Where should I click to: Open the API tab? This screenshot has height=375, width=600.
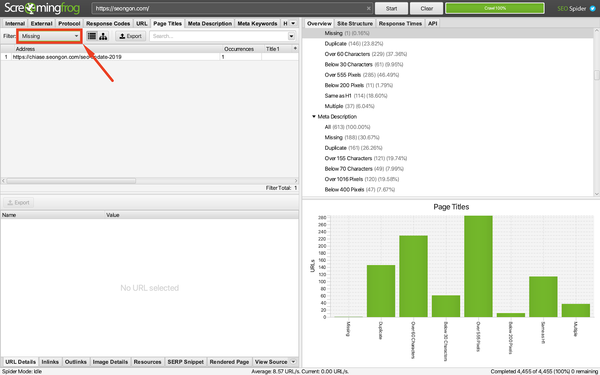tap(432, 23)
